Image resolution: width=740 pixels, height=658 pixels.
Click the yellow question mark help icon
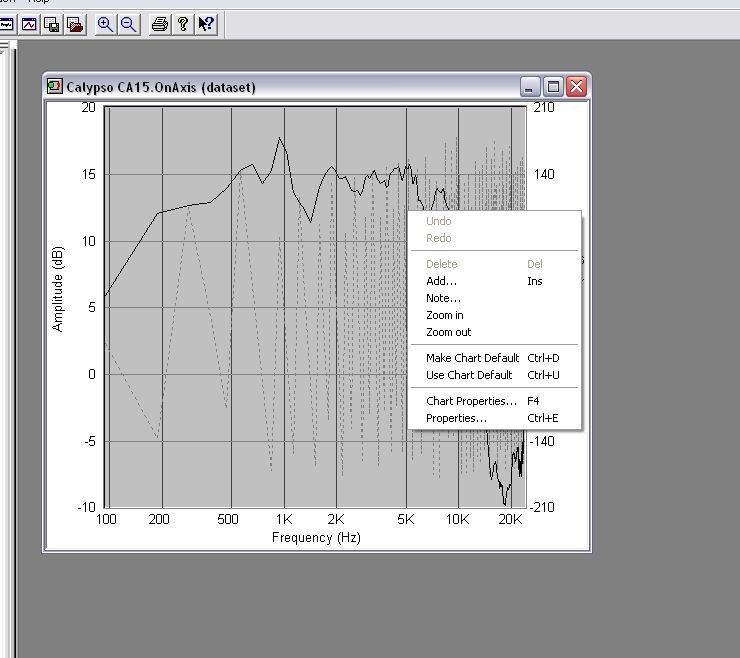coord(183,24)
